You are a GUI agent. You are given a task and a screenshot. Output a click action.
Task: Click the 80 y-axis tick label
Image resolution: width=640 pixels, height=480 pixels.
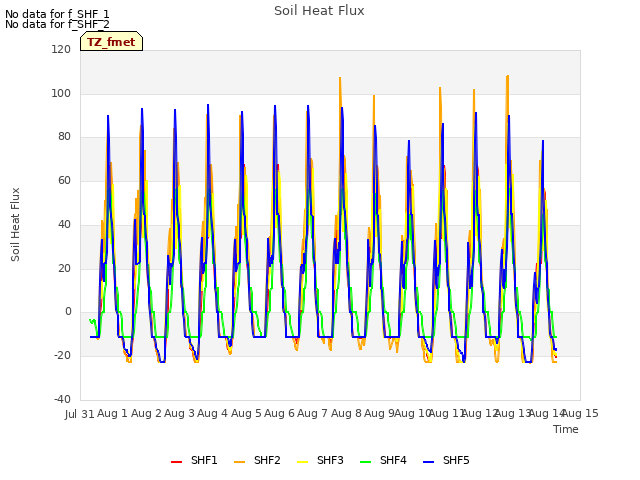click(64, 136)
